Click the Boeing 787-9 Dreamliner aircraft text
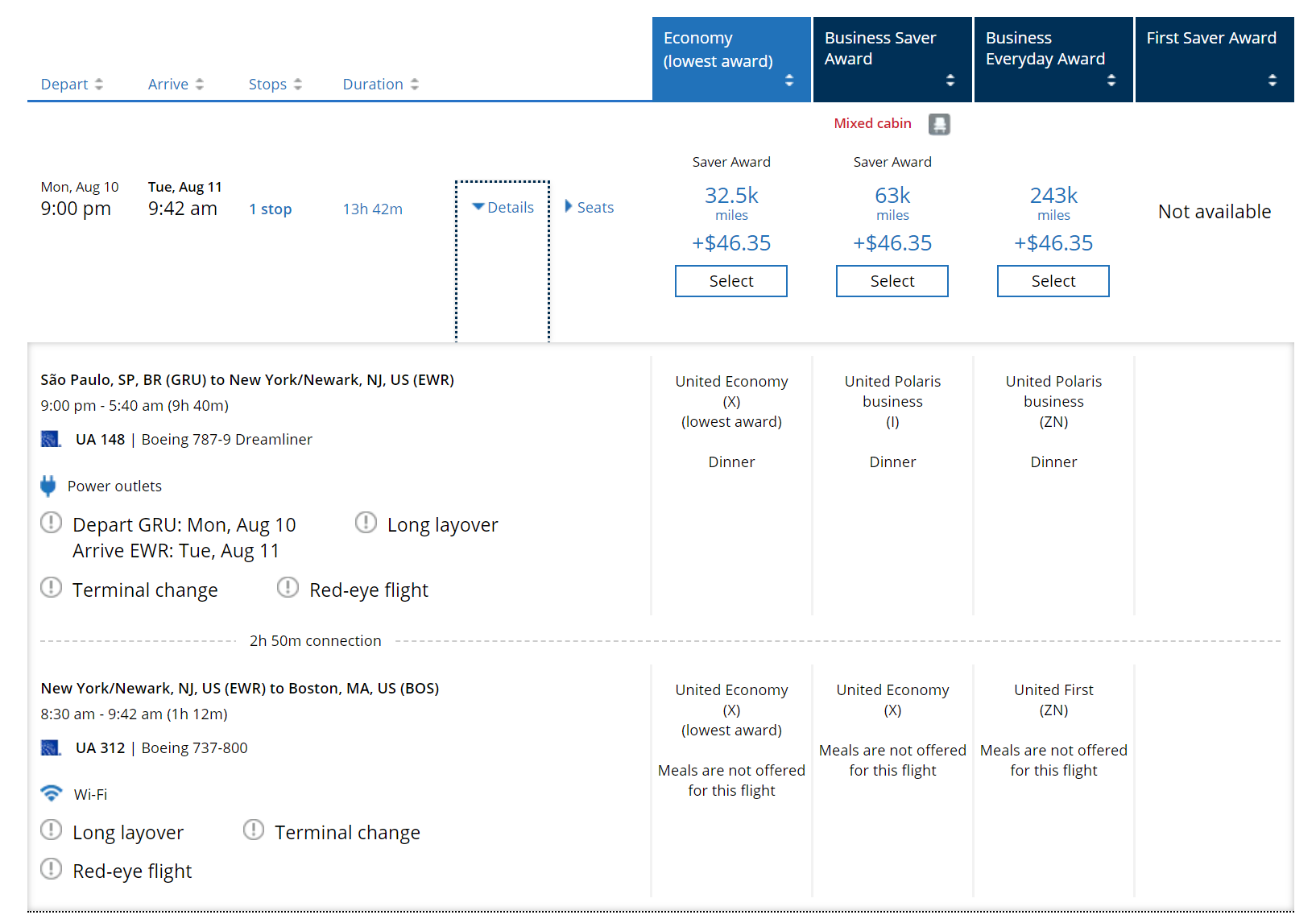The height and width of the screenshot is (919, 1316). click(x=227, y=439)
